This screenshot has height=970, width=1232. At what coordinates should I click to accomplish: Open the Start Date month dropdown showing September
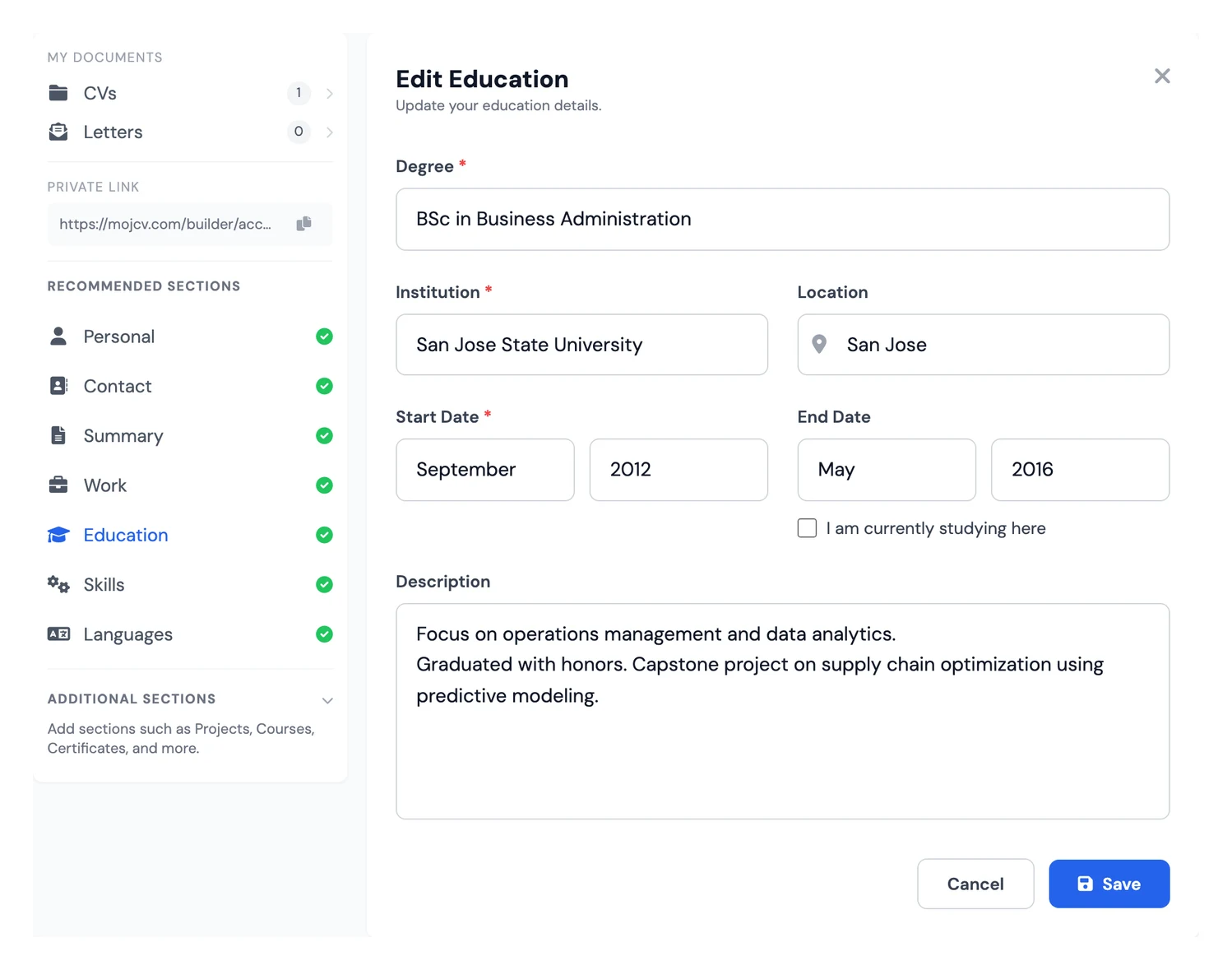485,470
